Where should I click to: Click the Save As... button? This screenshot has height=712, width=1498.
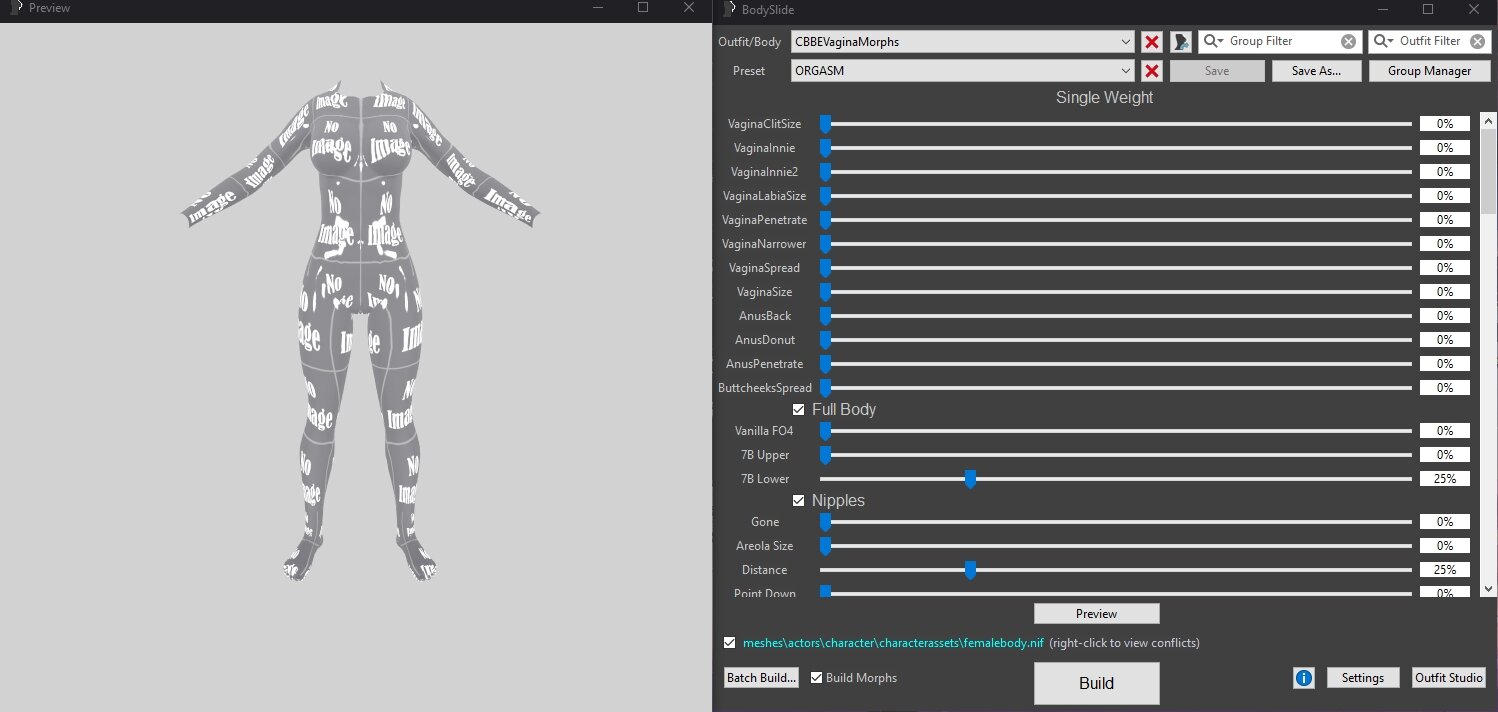[x=1317, y=71]
